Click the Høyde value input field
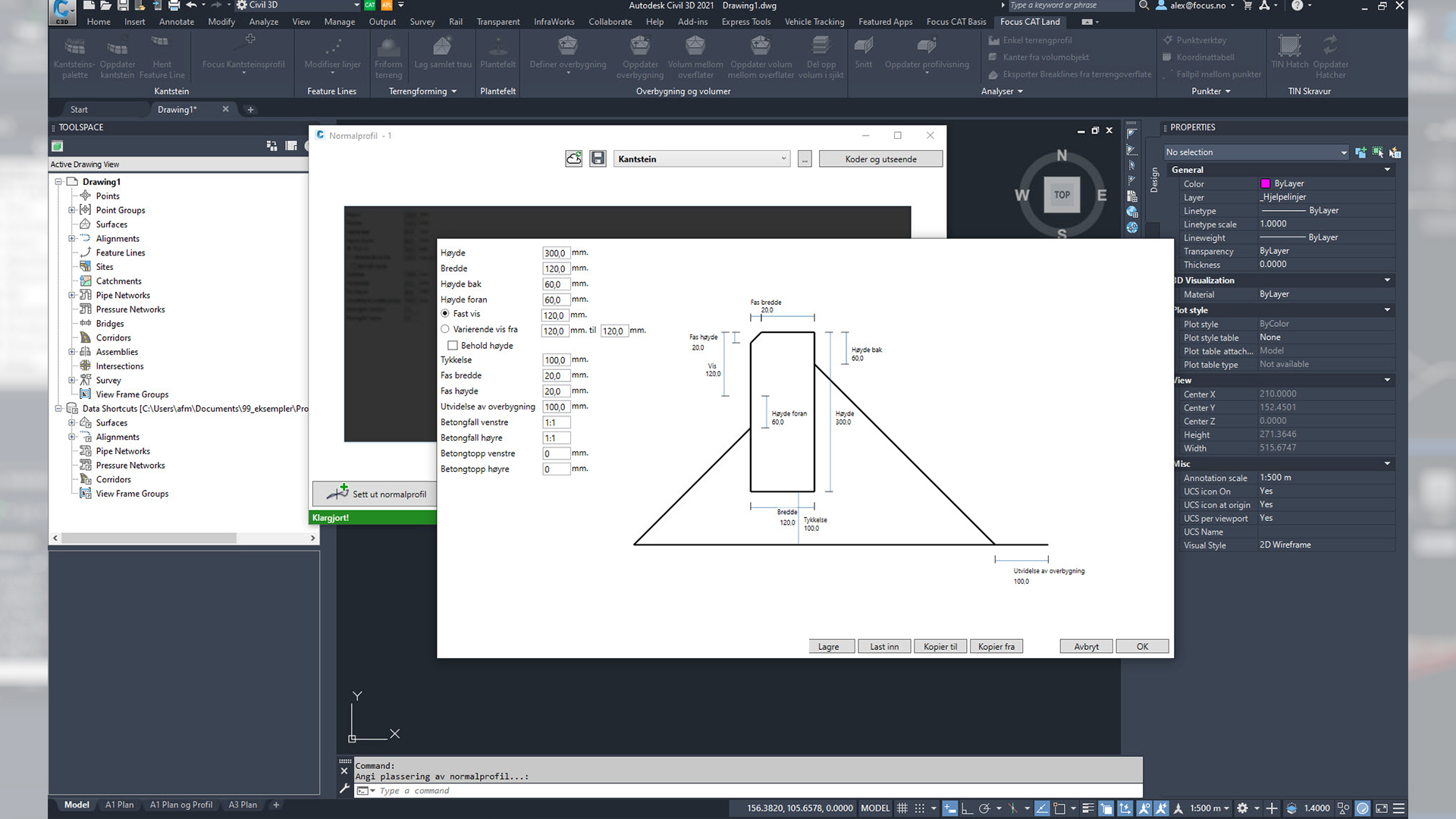 point(555,253)
